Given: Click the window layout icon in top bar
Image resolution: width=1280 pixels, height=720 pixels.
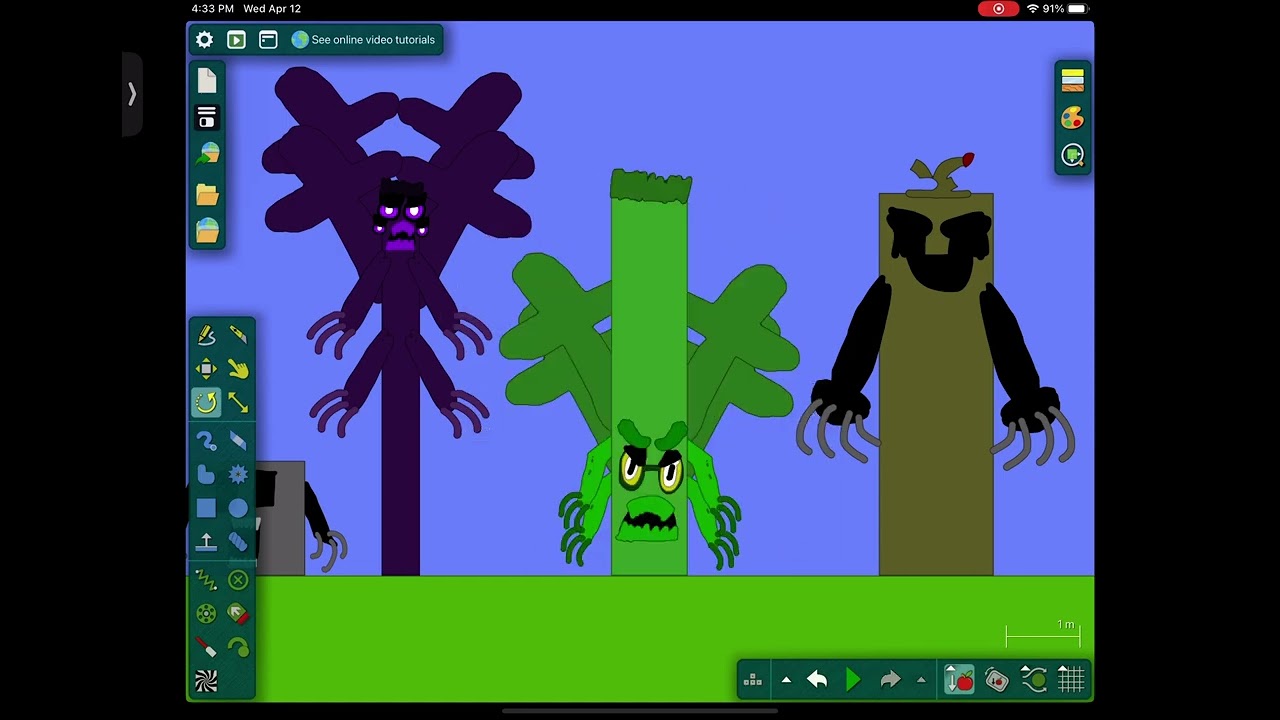Looking at the screenshot, I should pyautogui.click(x=268, y=40).
